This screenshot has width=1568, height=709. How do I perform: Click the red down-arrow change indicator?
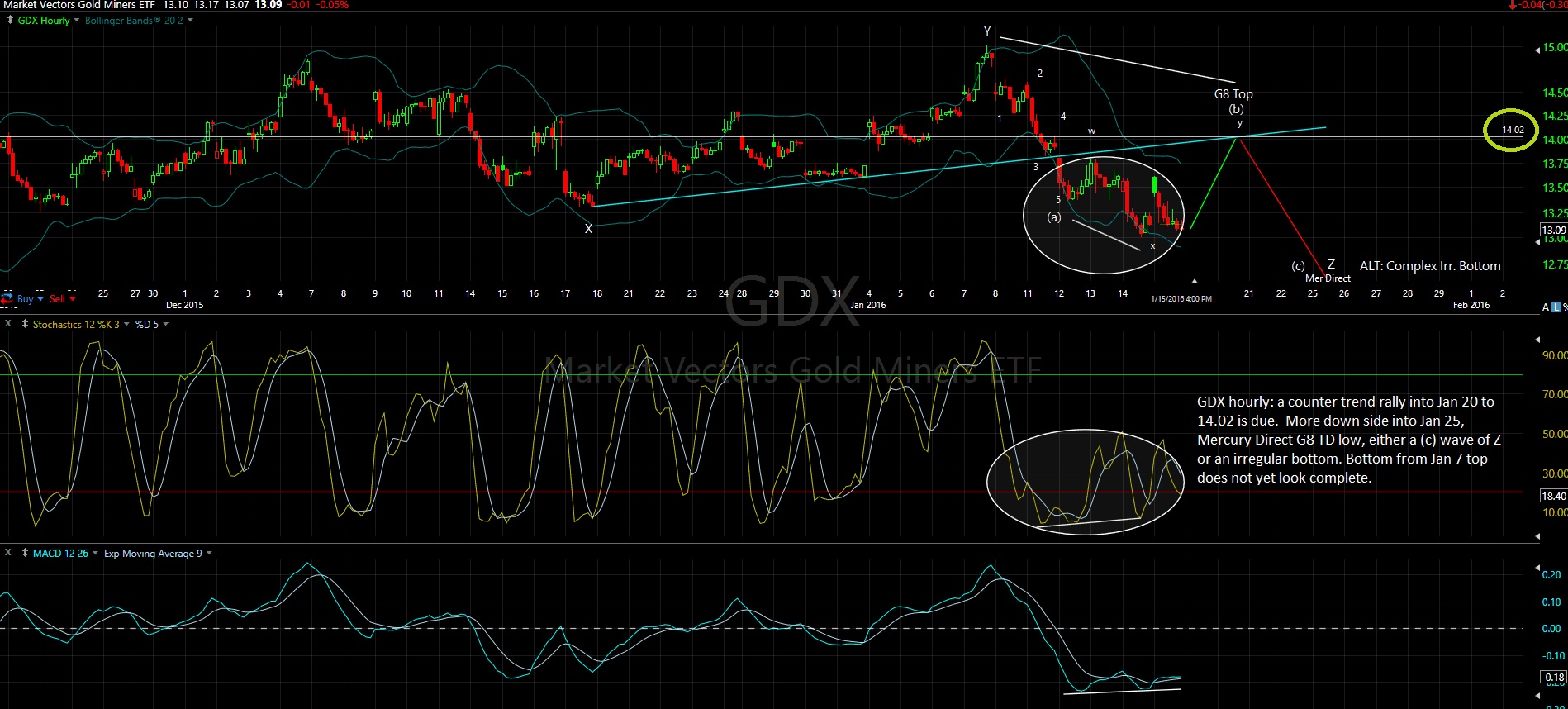[1513, 5]
